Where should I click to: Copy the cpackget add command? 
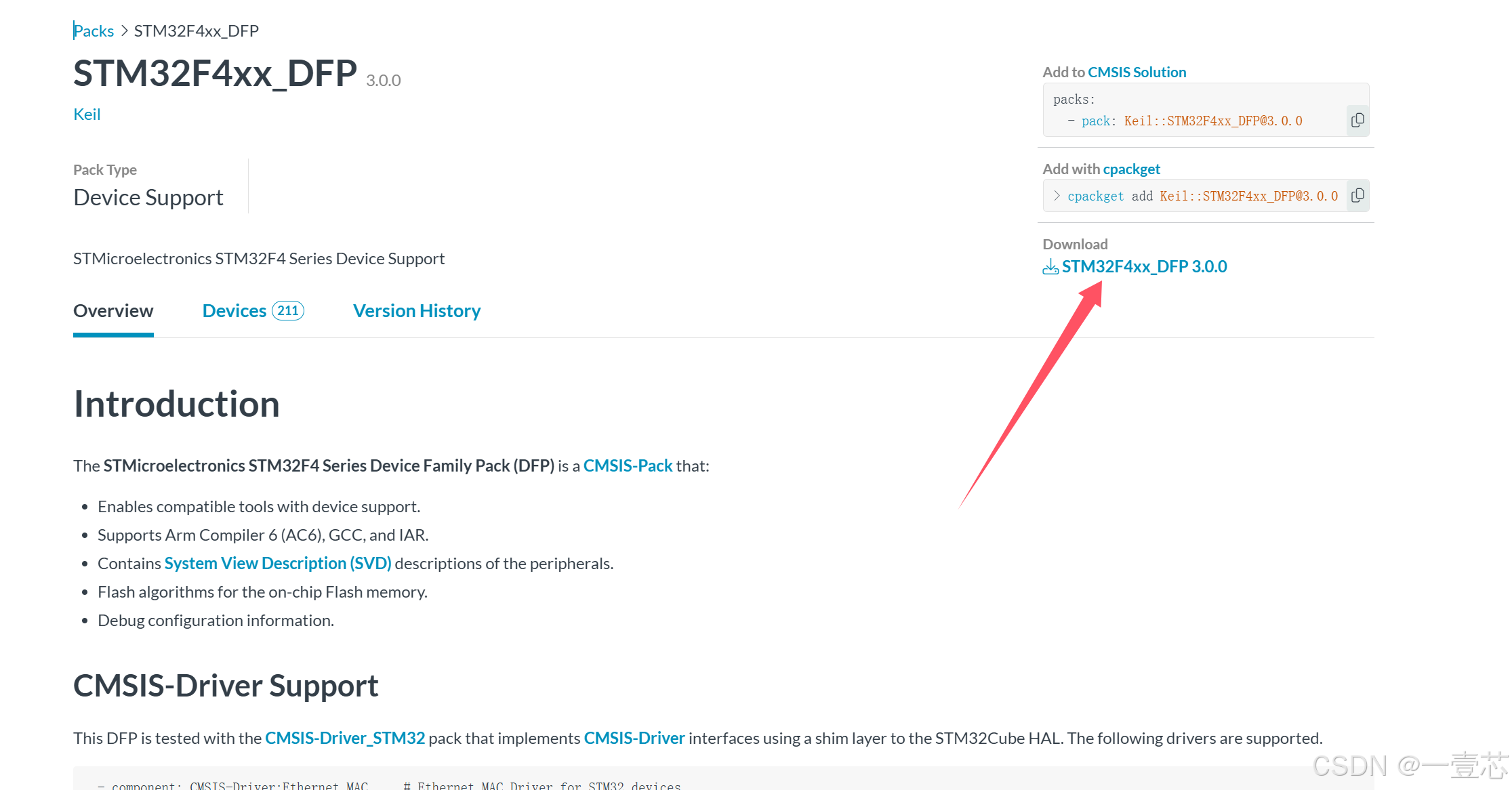point(1357,196)
